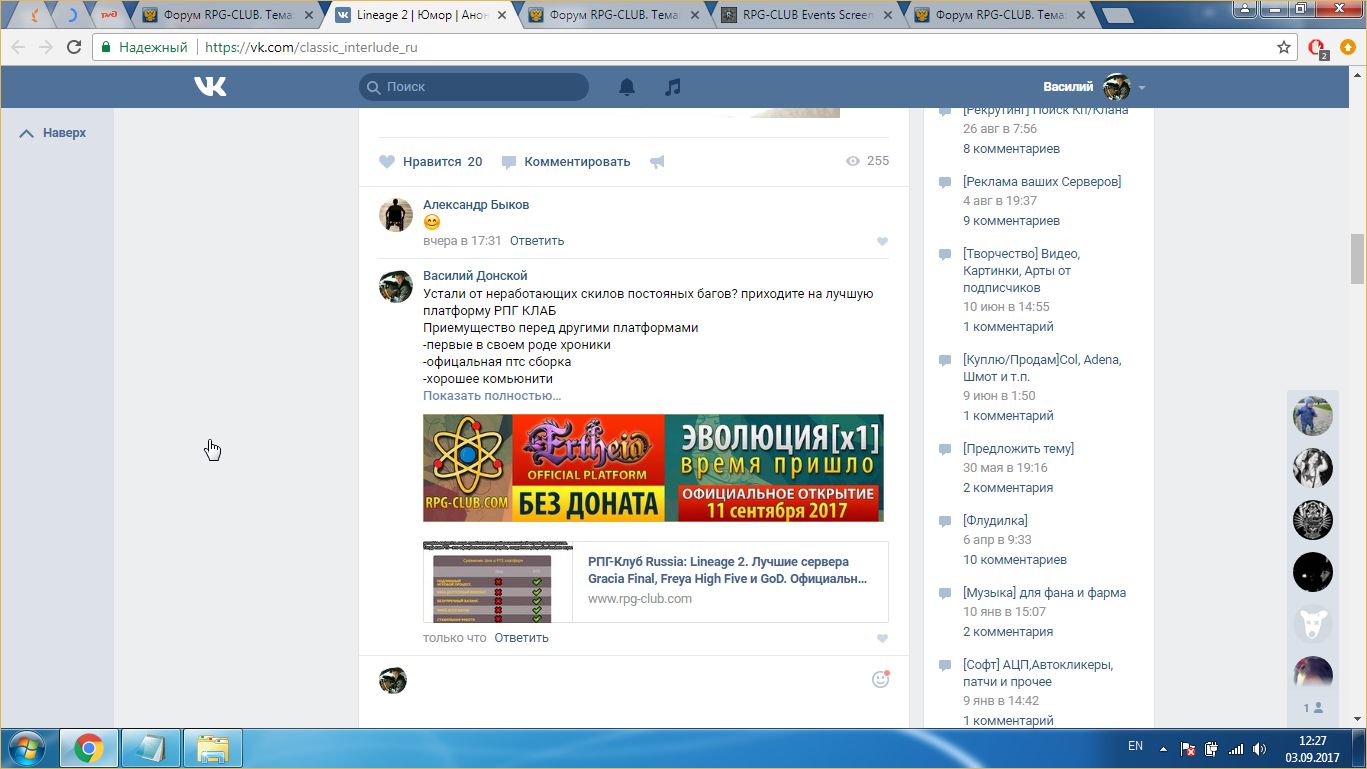Click the VK logo icon
Viewport: 1367px width, 769px height.
[210, 87]
